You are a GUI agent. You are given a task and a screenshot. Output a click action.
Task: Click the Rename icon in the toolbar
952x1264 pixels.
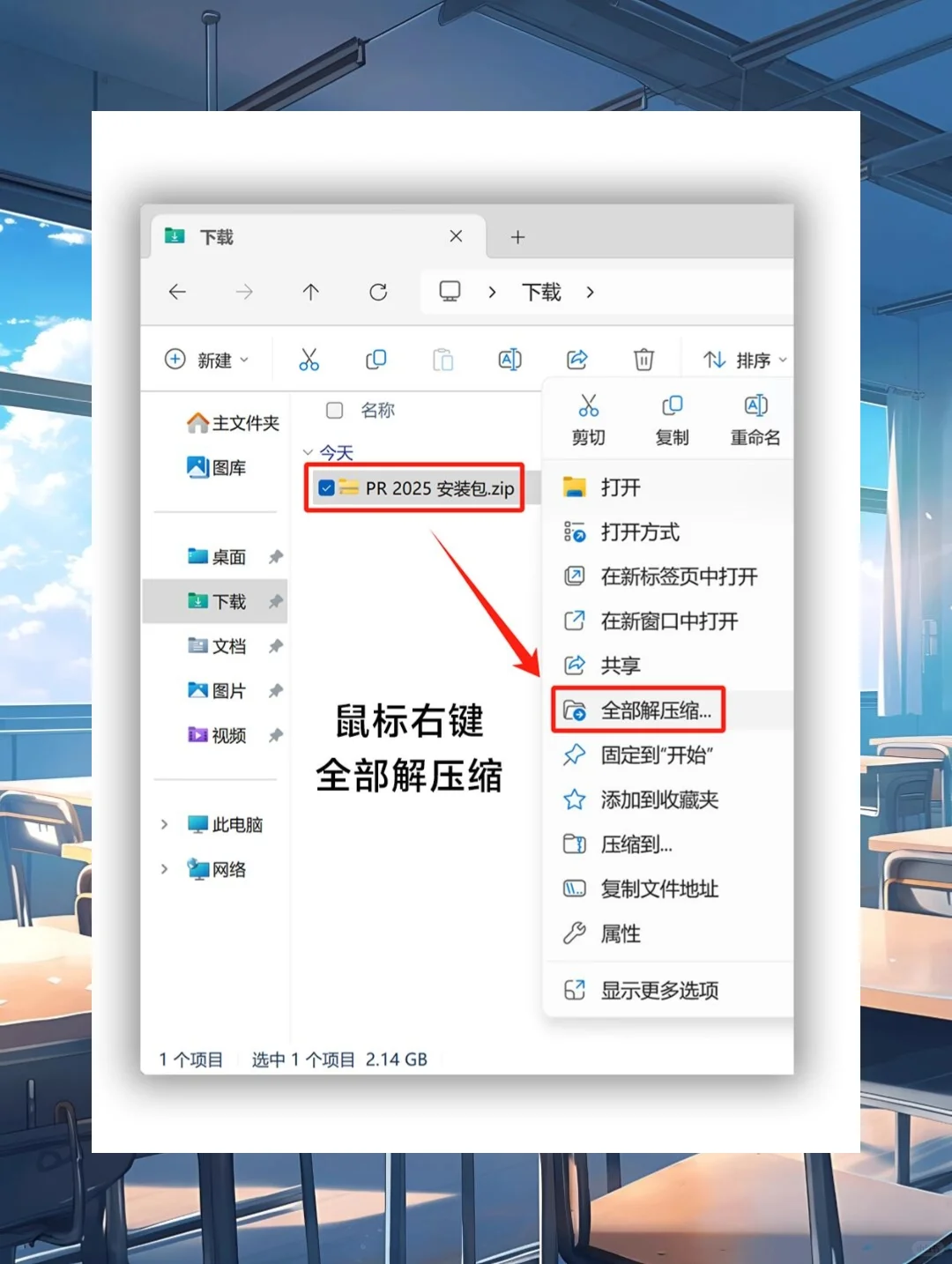[x=509, y=359]
